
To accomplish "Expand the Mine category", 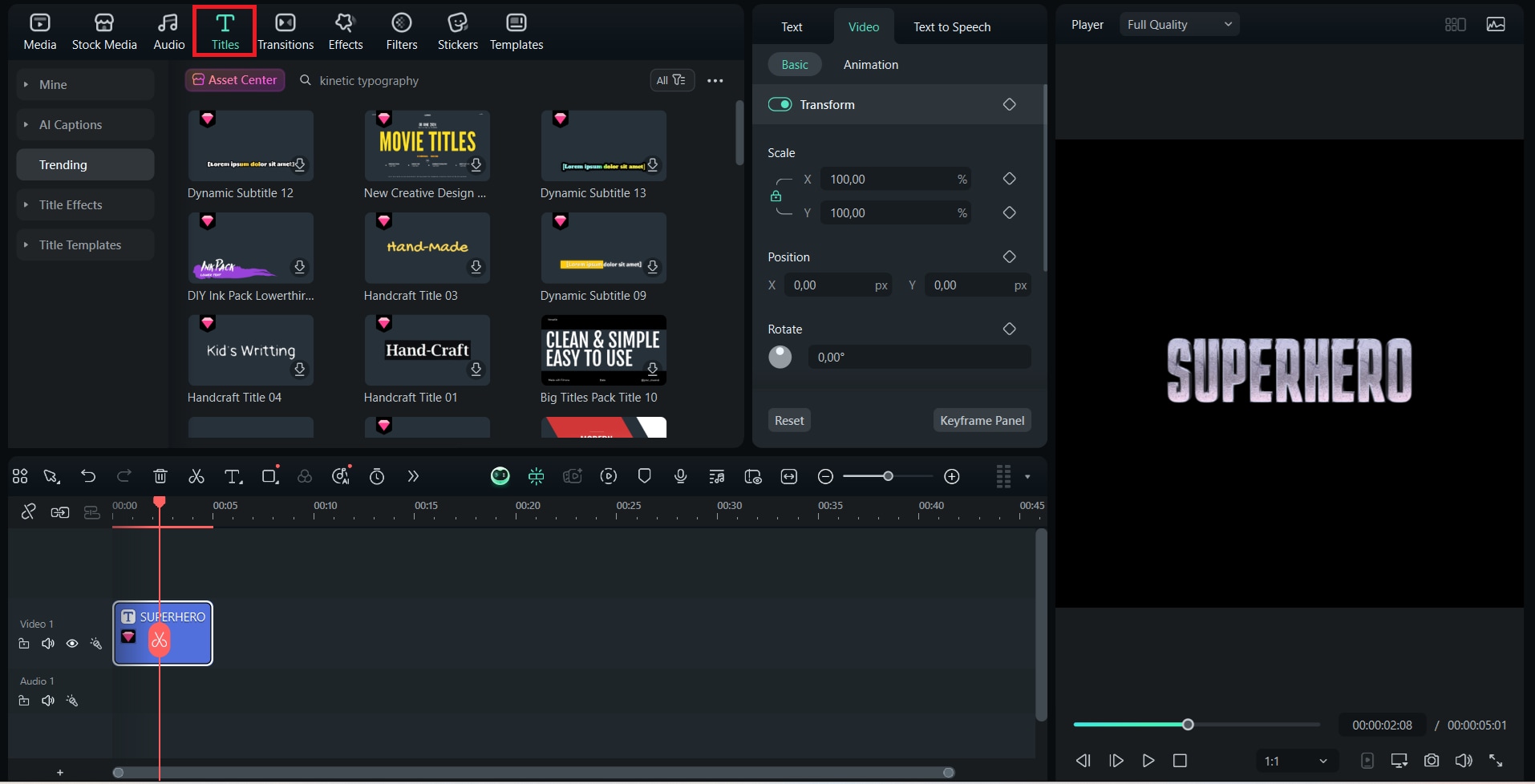I will pos(85,84).
